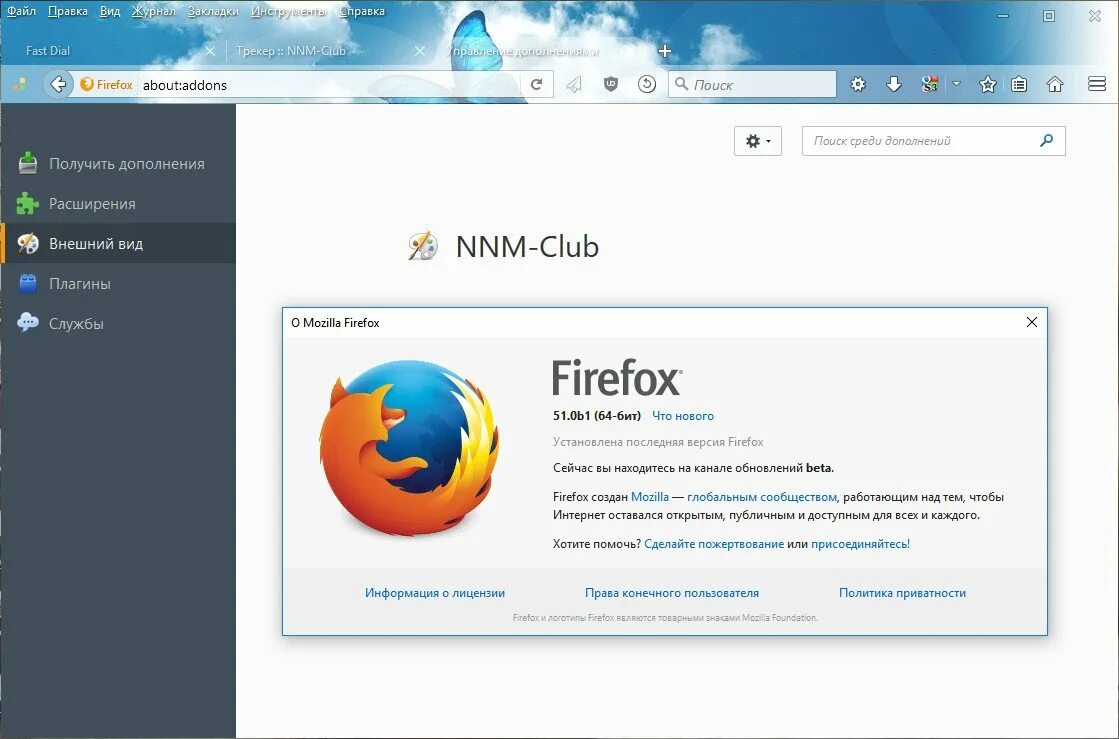The image size is (1119, 739).
Task: Maximize the Firefox browser window
Action: click(x=1048, y=16)
